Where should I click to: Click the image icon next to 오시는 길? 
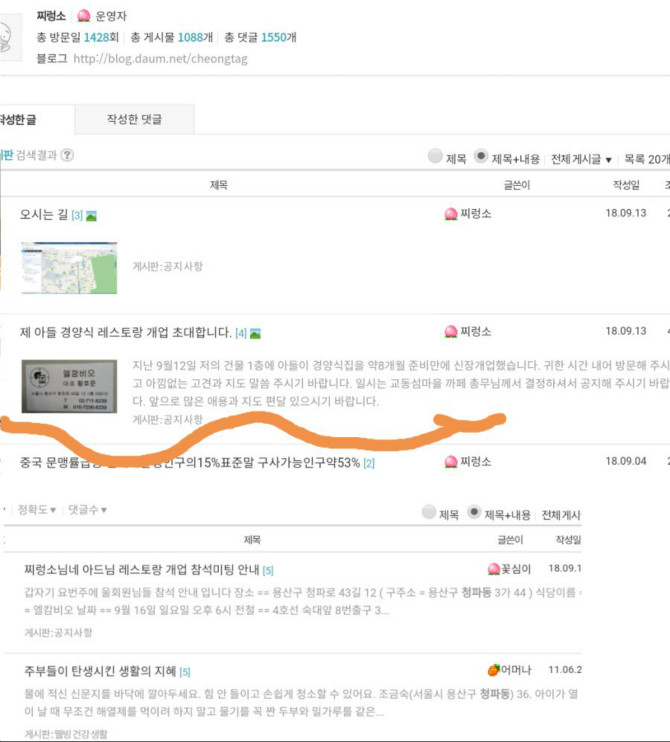click(91, 216)
